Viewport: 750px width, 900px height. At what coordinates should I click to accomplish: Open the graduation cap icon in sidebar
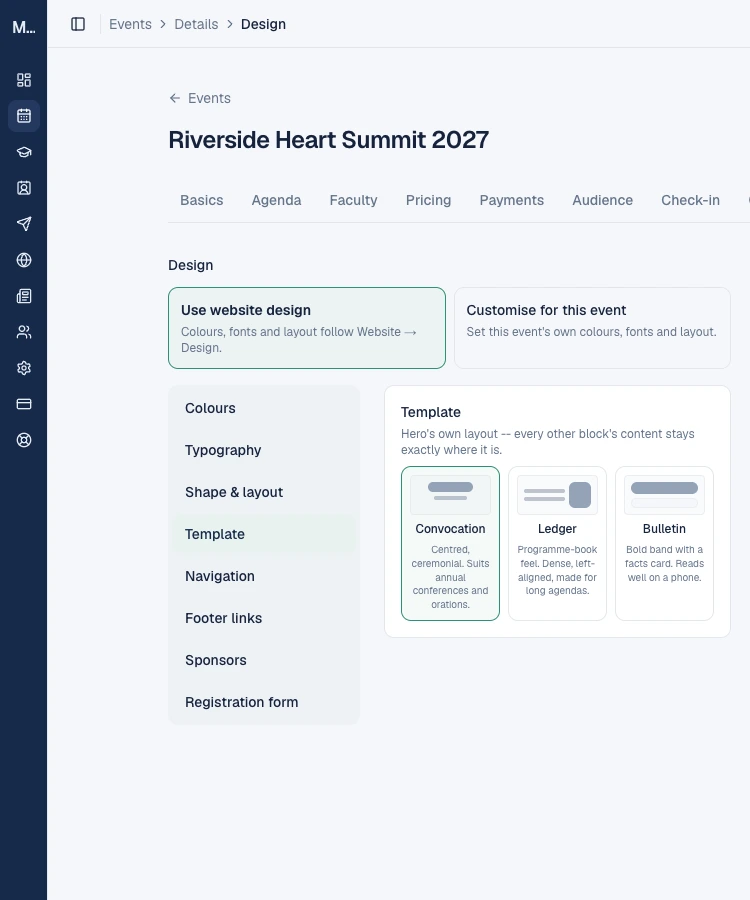click(x=24, y=152)
